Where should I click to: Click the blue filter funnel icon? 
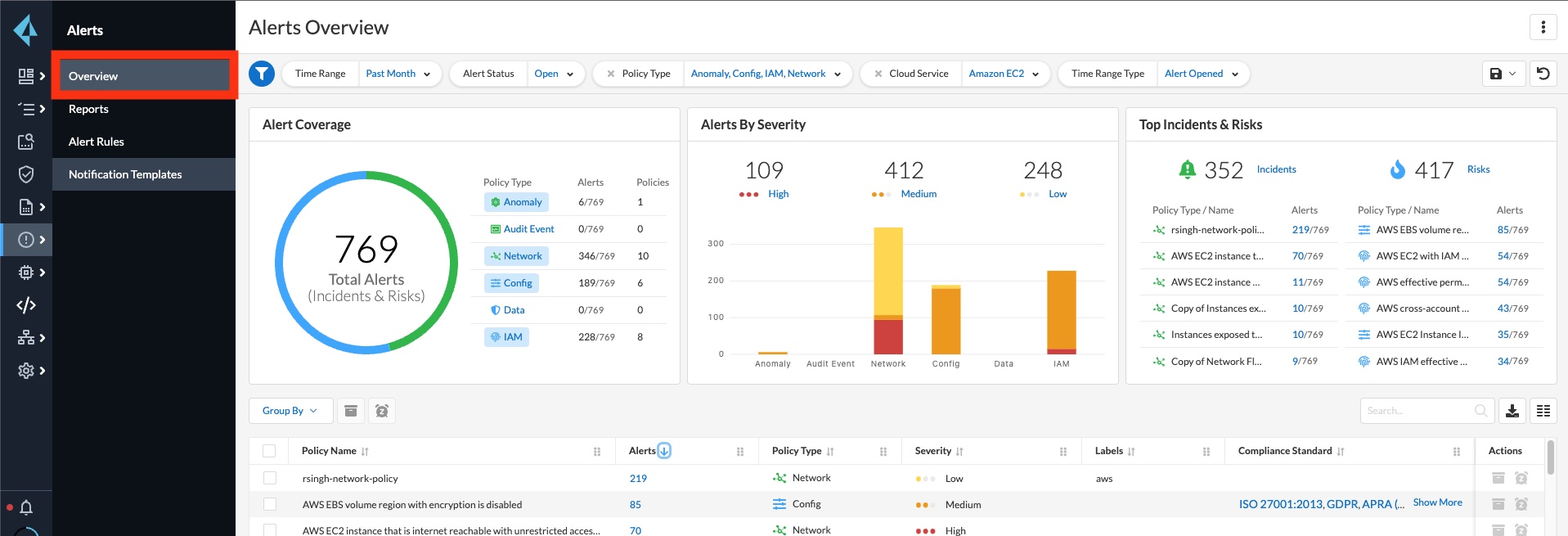click(x=262, y=74)
